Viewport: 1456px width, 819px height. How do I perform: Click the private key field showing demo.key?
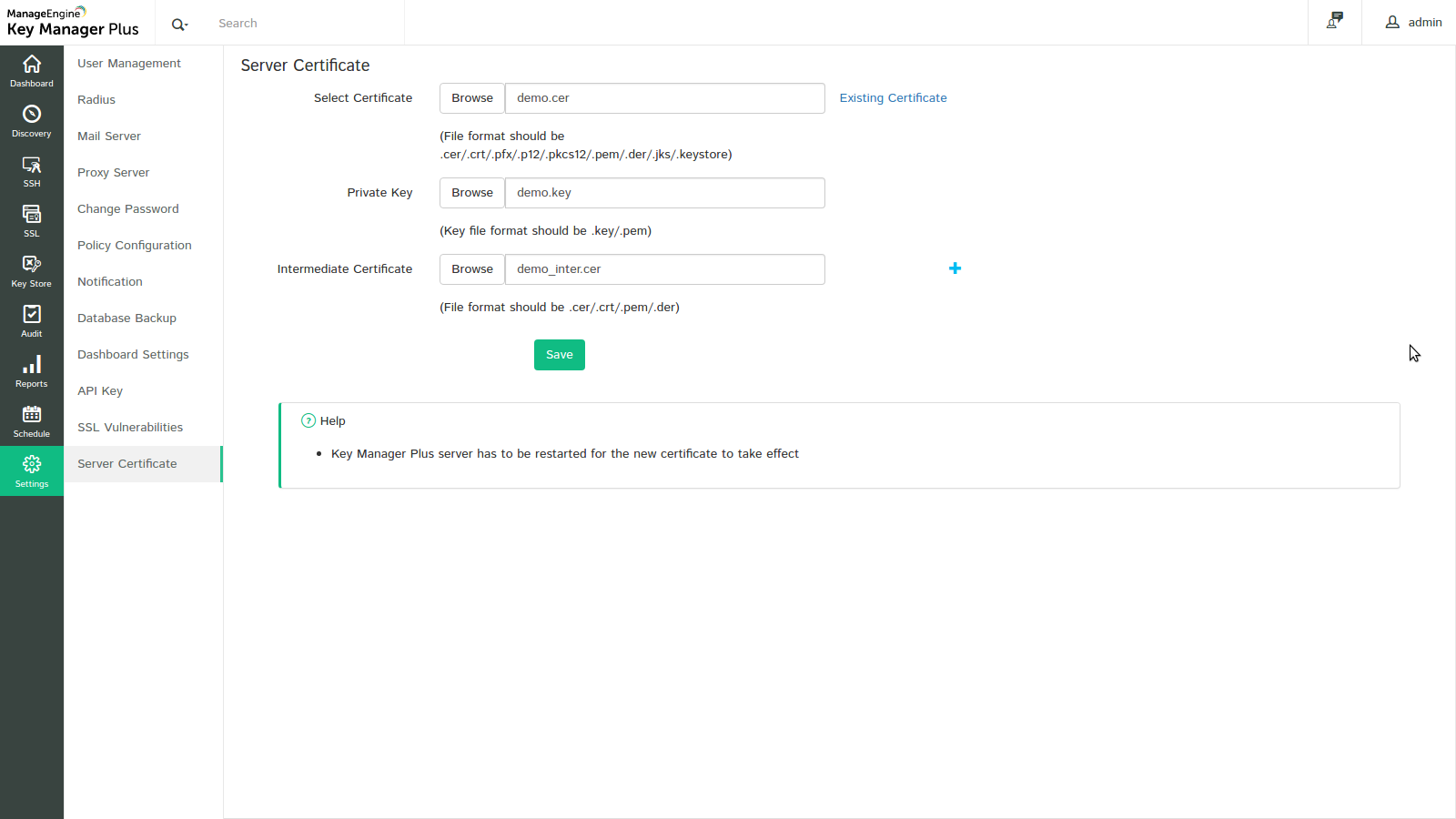click(x=665, y=193)
